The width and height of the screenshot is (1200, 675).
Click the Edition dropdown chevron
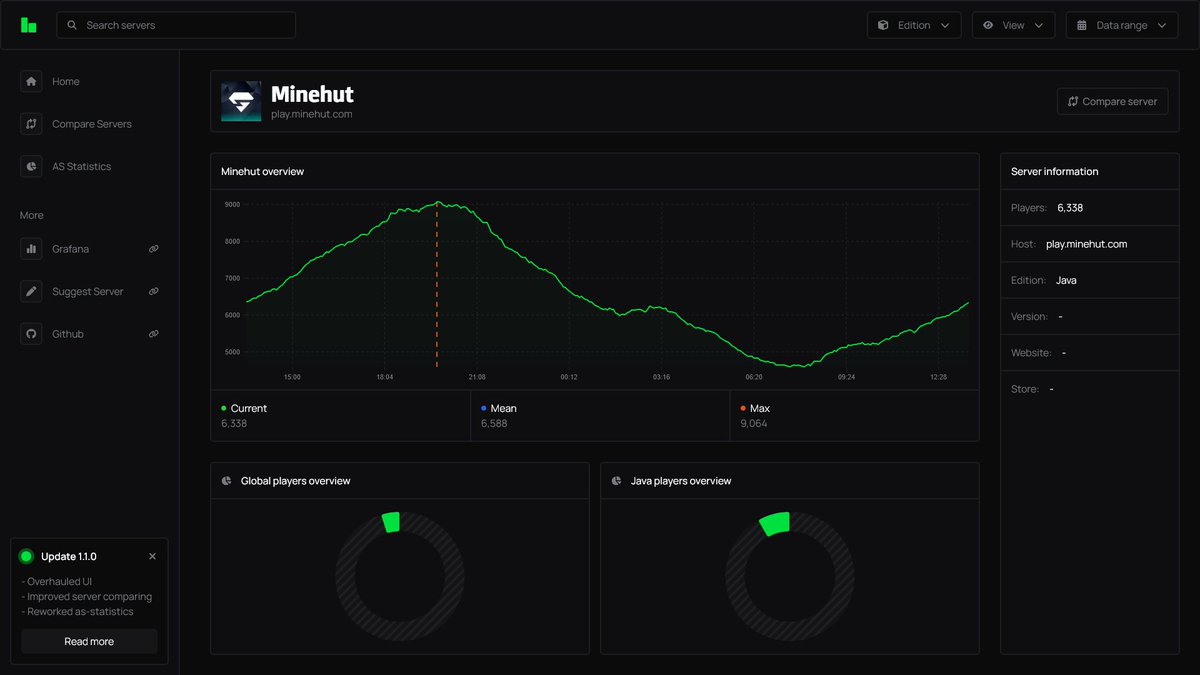point(945,25)
